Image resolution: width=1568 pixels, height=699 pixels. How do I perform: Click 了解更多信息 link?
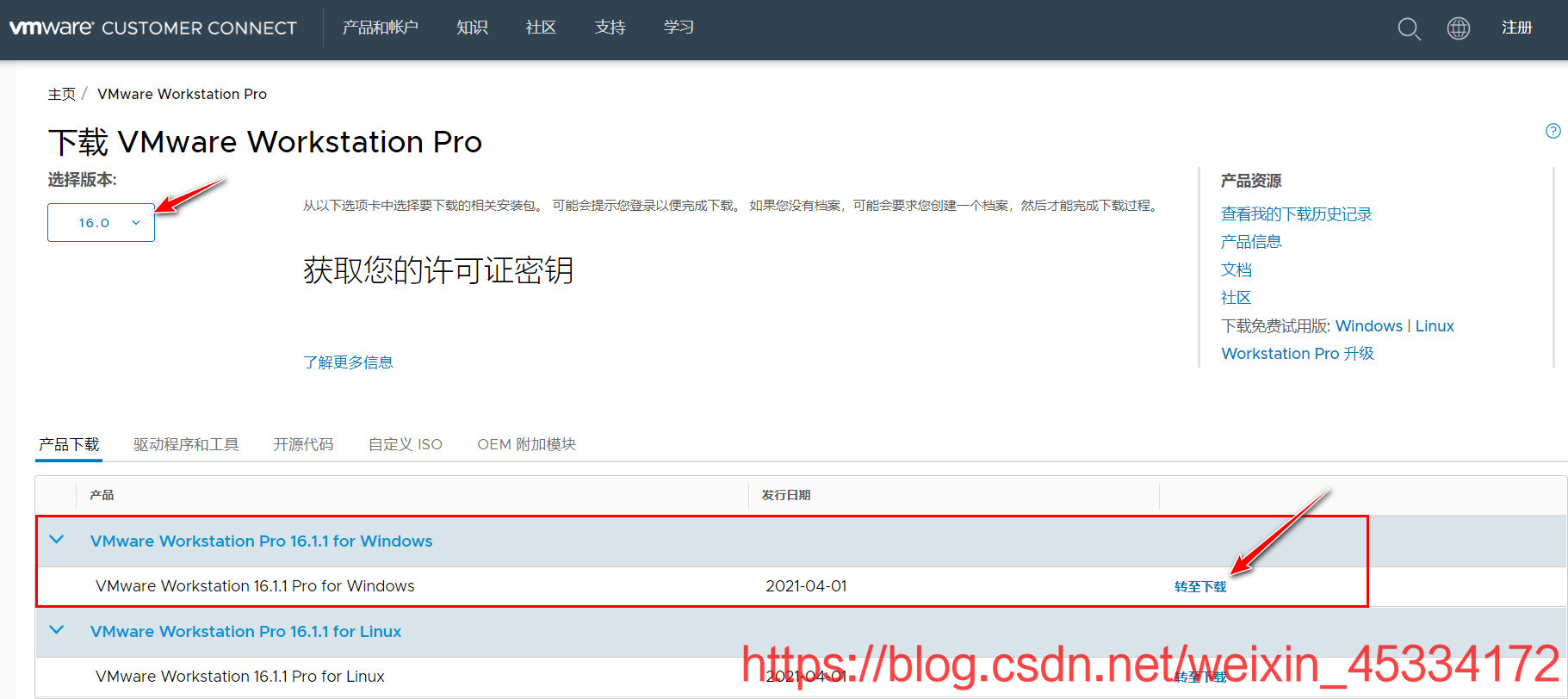348,362
